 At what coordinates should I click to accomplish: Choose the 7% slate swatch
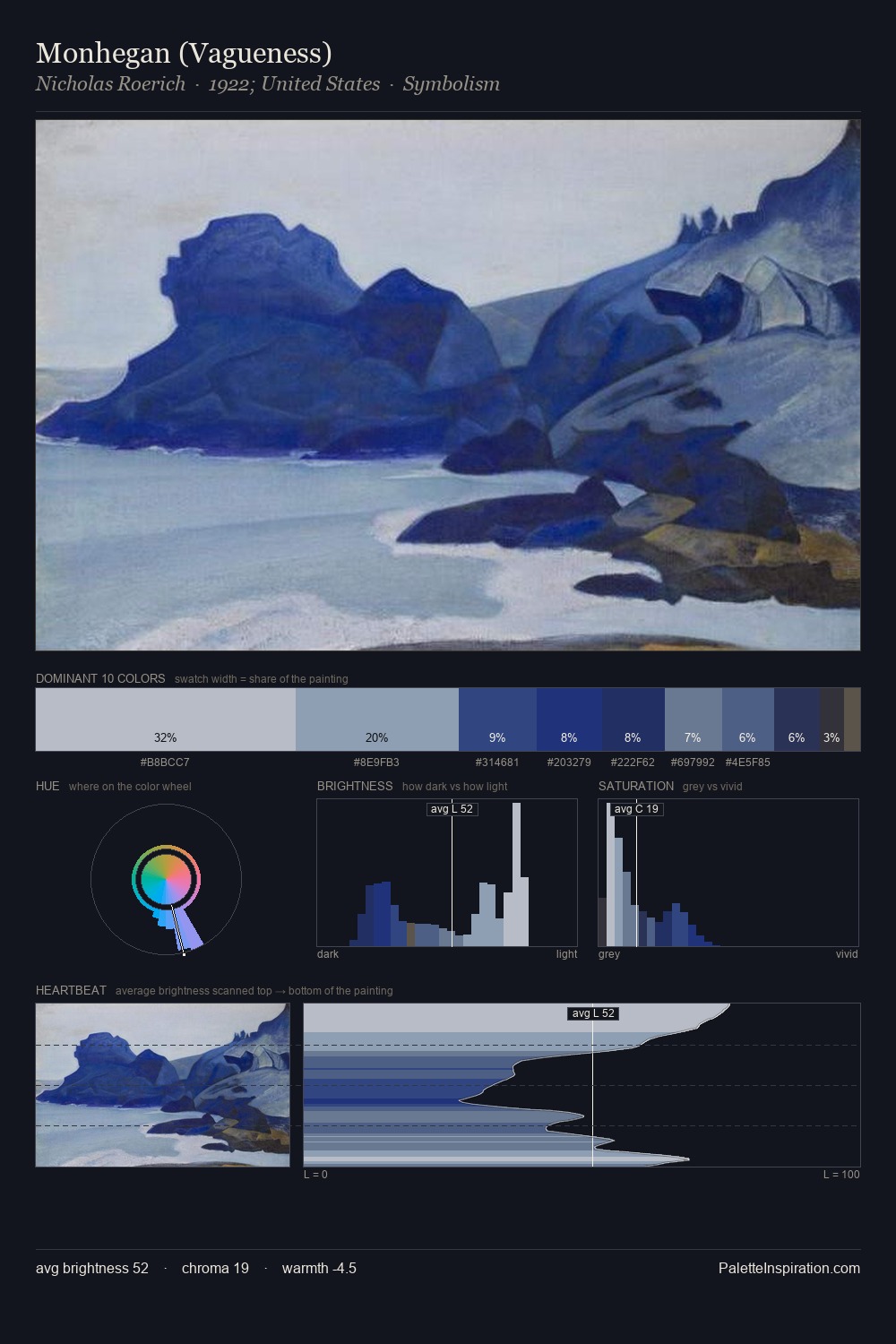(x=694, y=719)
